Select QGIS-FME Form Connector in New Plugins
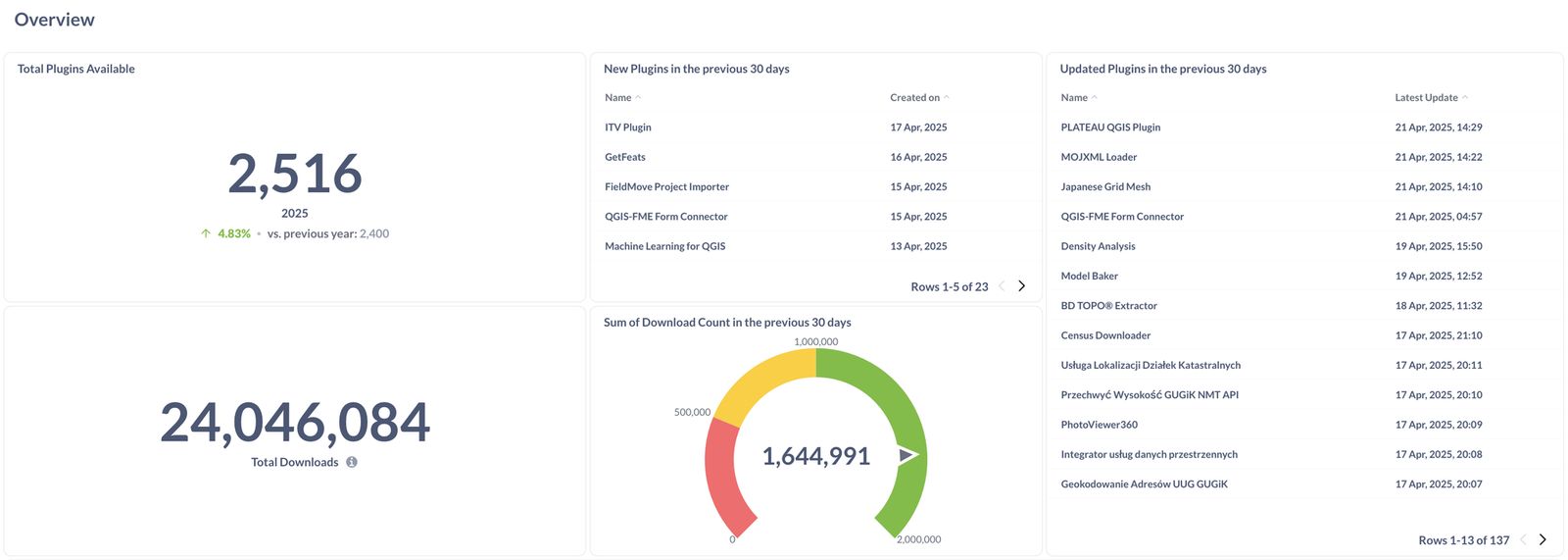This screenshot has width=1568, height=560. [815, 217]
